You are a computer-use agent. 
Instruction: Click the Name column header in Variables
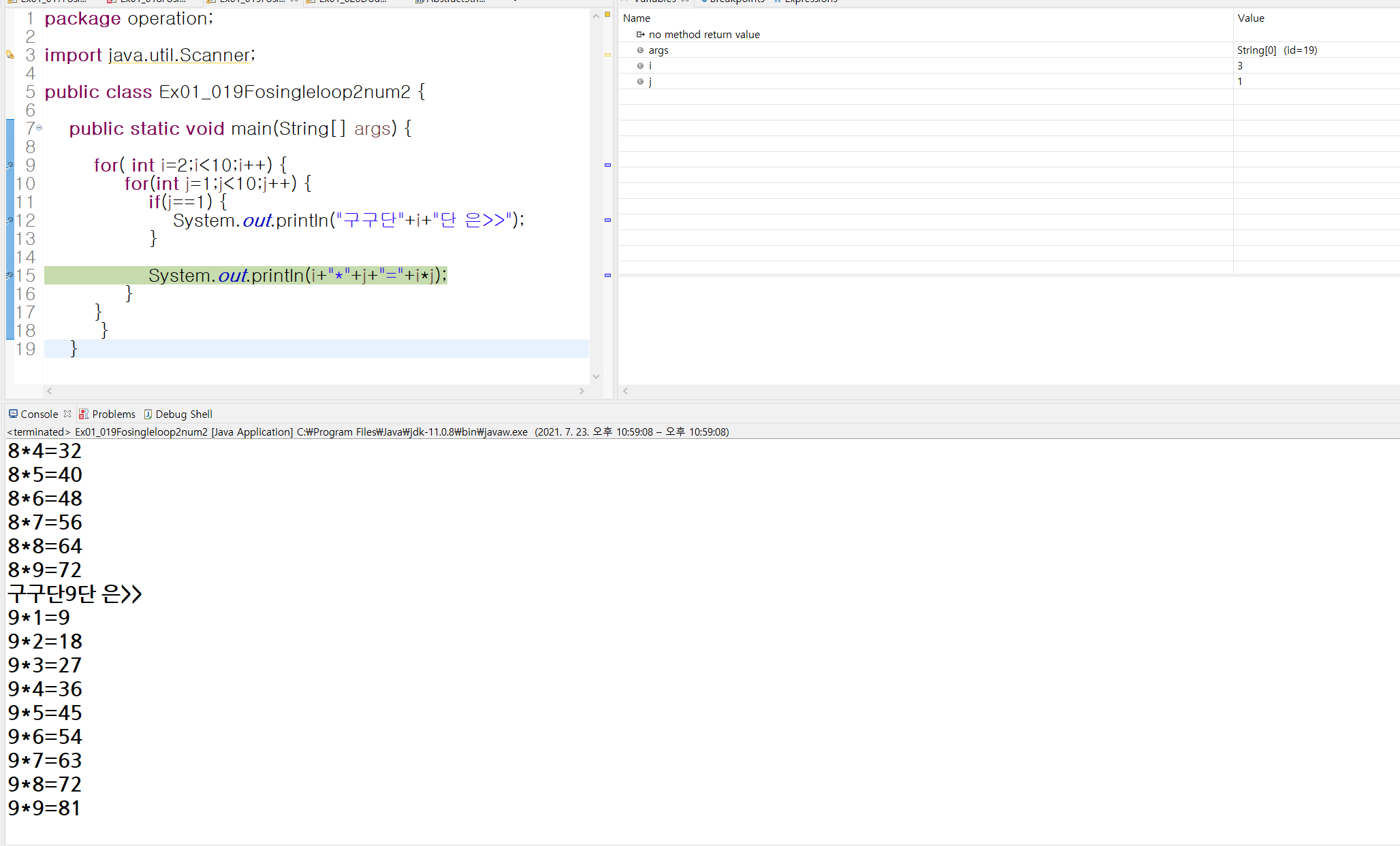(x=636, y=18)
